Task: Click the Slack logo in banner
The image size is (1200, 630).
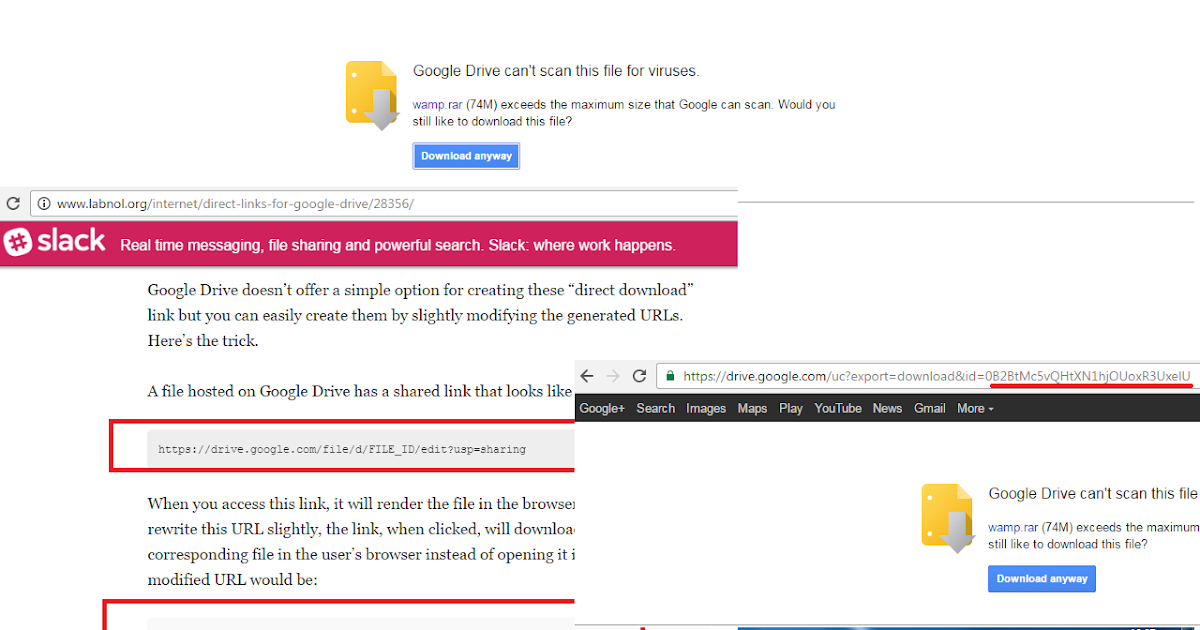Action: [x=55, y=243]
